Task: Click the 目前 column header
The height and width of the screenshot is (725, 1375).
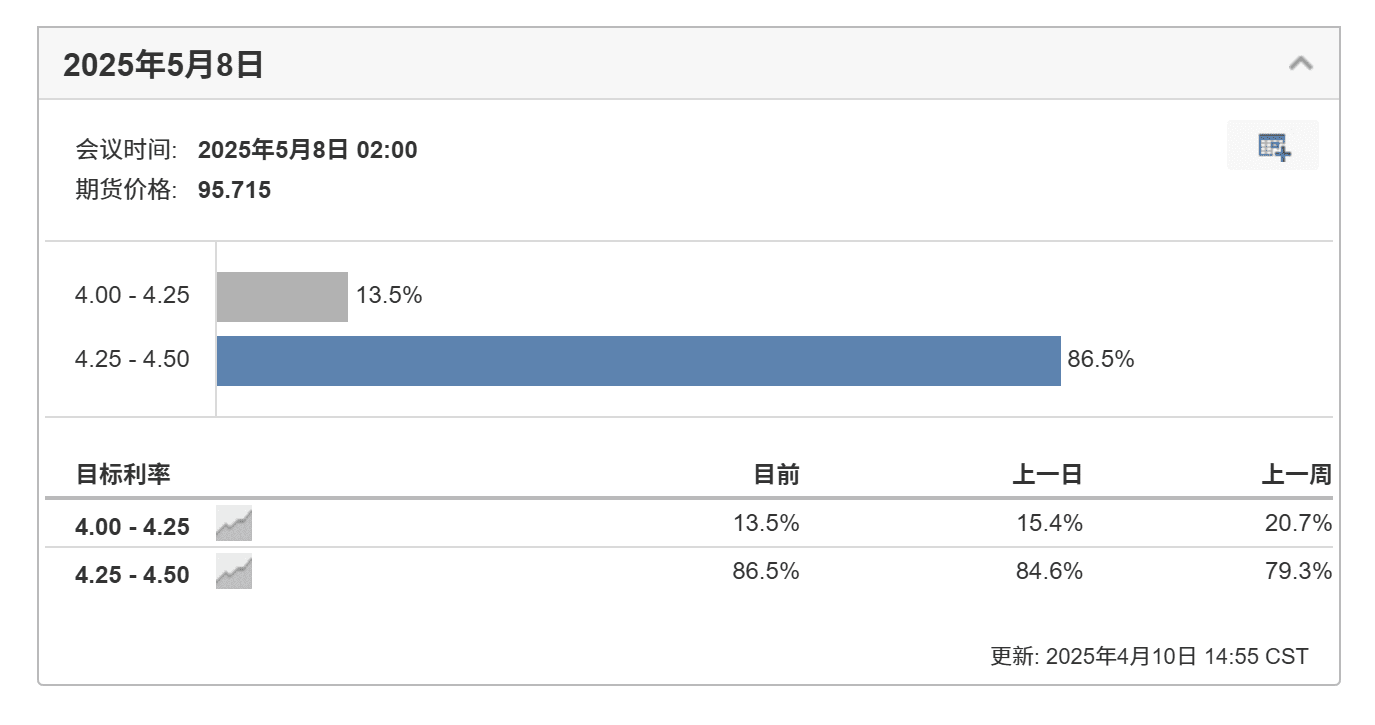Action: tap(776, 474)
